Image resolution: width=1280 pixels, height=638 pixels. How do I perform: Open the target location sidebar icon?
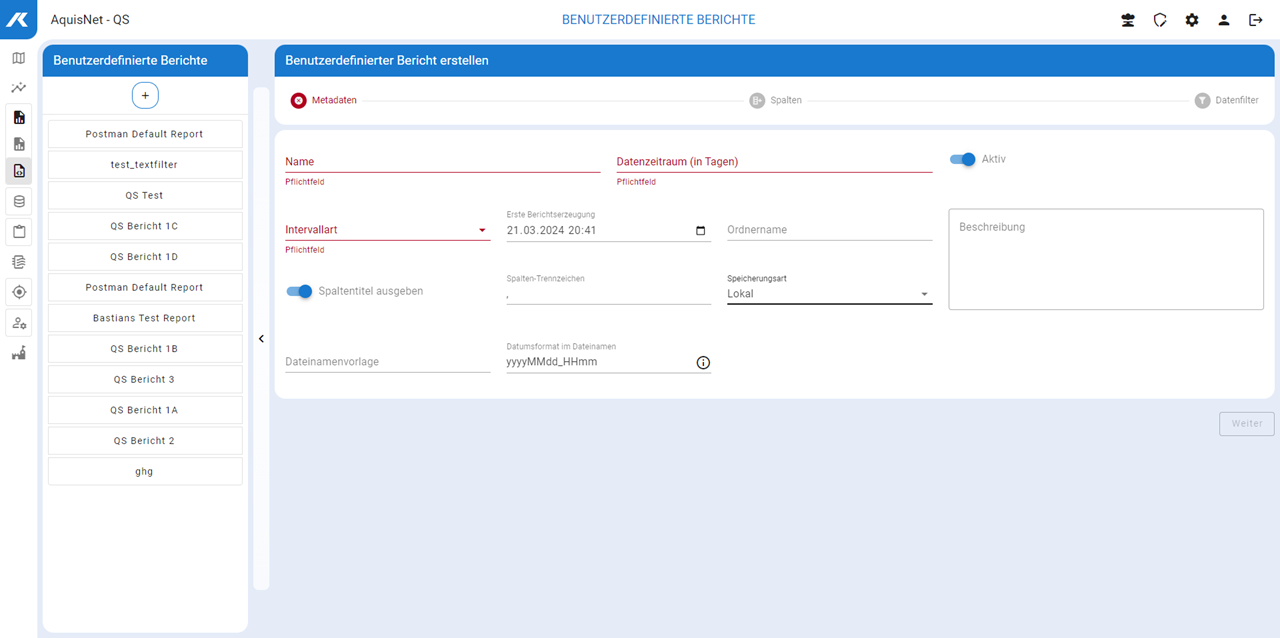tap(18, 292)
